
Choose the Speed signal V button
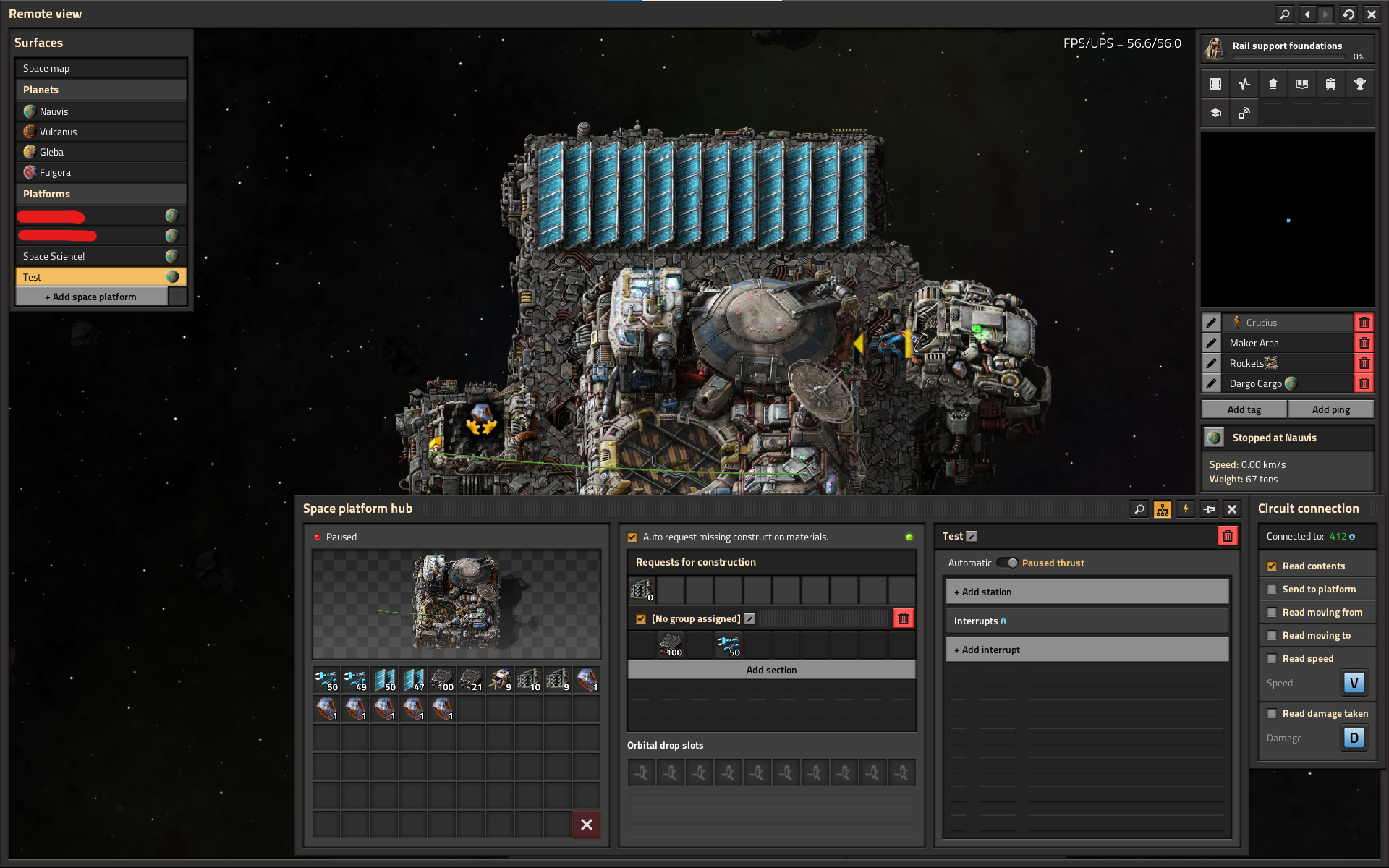(1354, 683)
